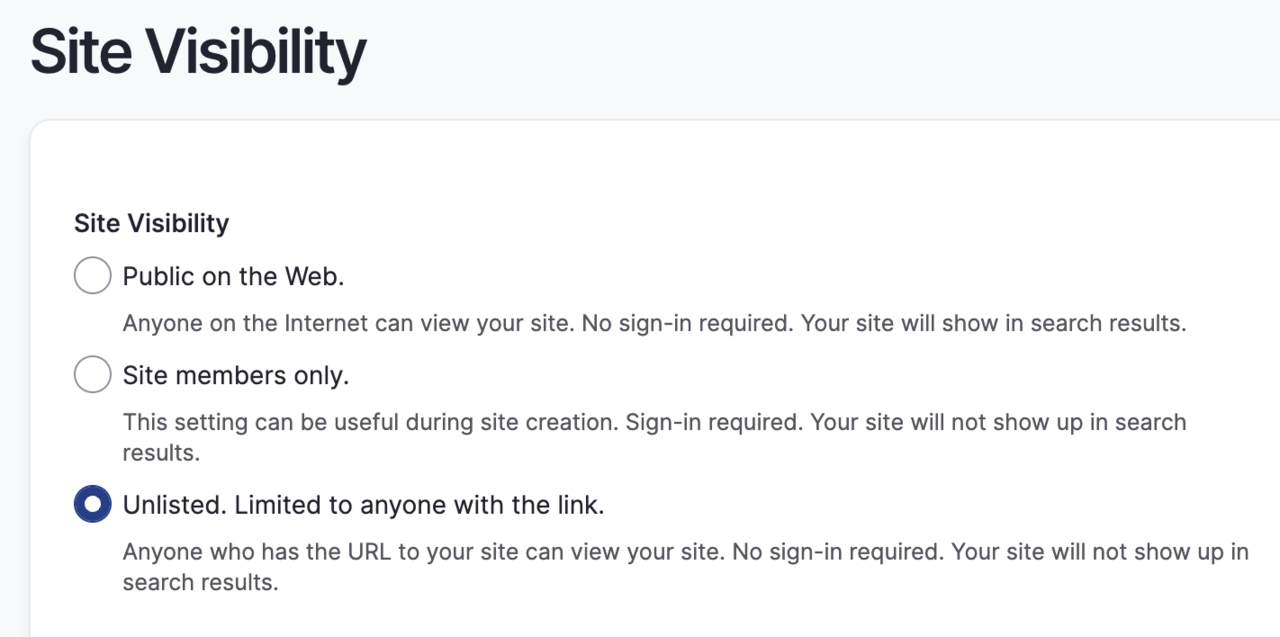
Task: Select the sign-in required visibility choice
Action: coord(92,374)
